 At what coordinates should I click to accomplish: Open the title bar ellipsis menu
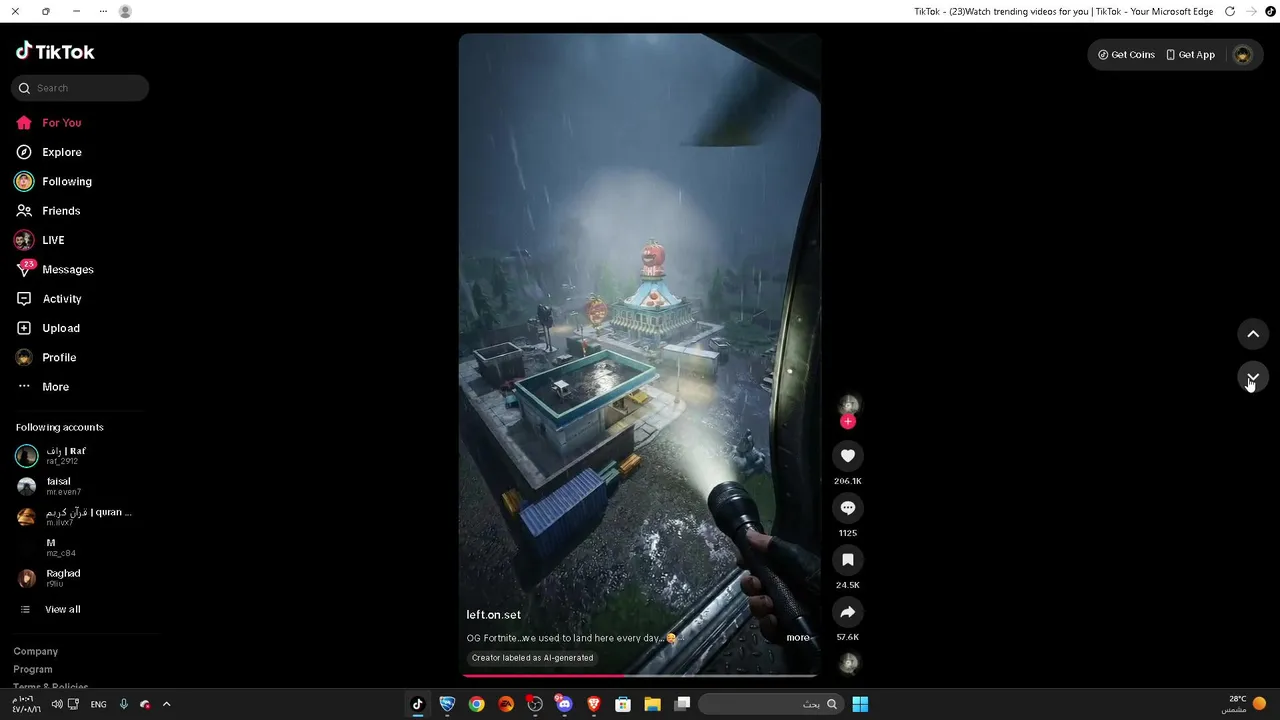click(x=103, y=11)
